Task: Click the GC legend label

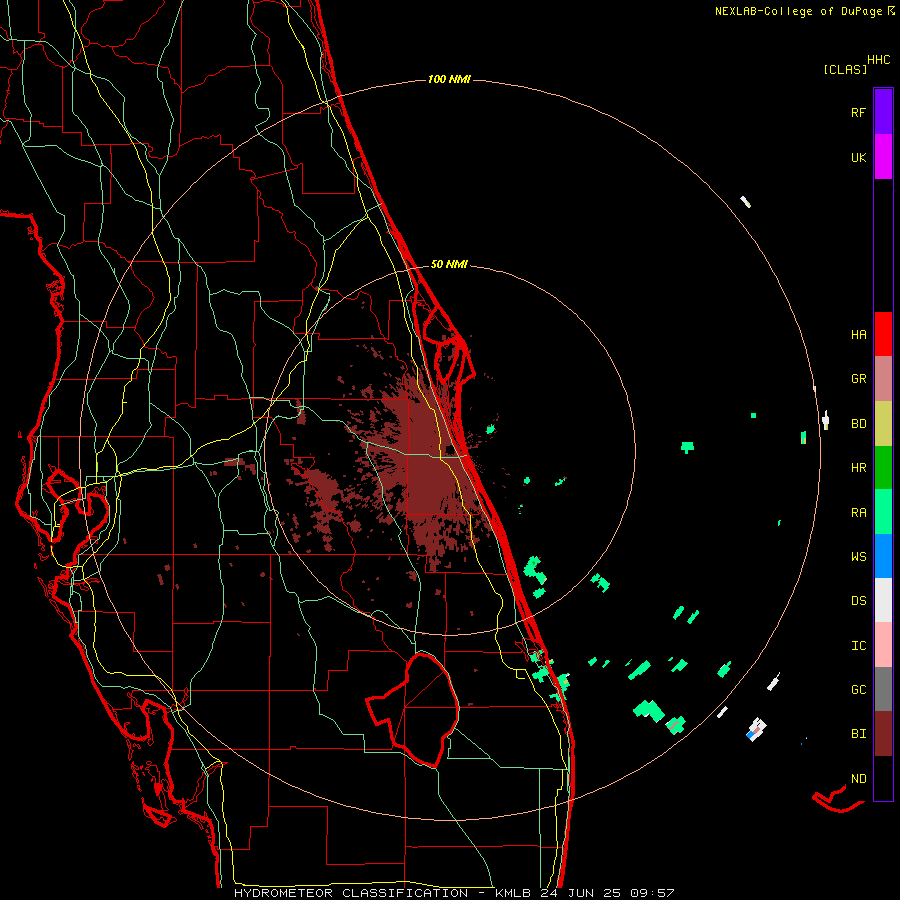Action: point(858,689)
